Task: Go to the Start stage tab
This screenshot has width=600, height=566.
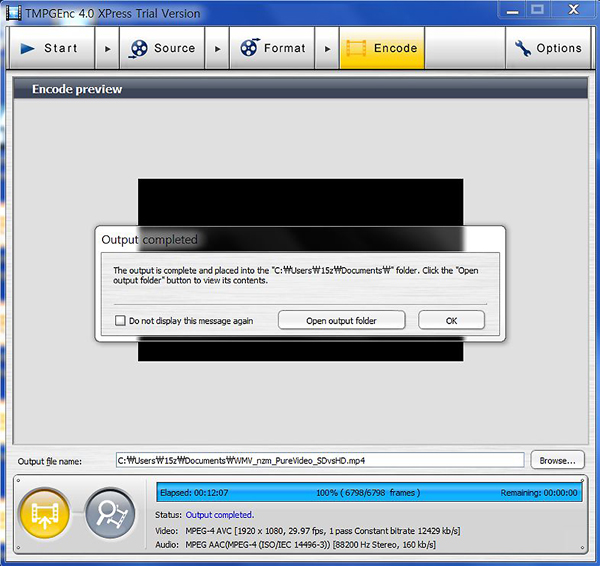Action: [x=52, y=48]
